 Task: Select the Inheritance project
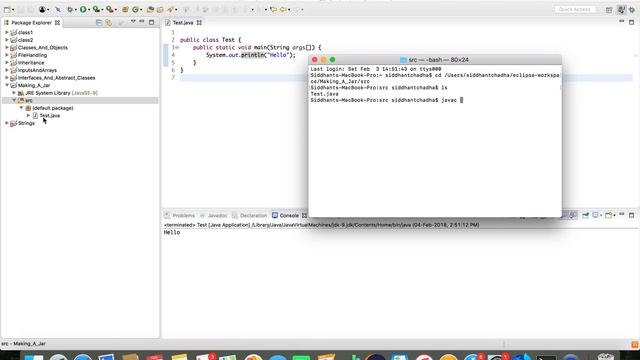coord(31,63)
